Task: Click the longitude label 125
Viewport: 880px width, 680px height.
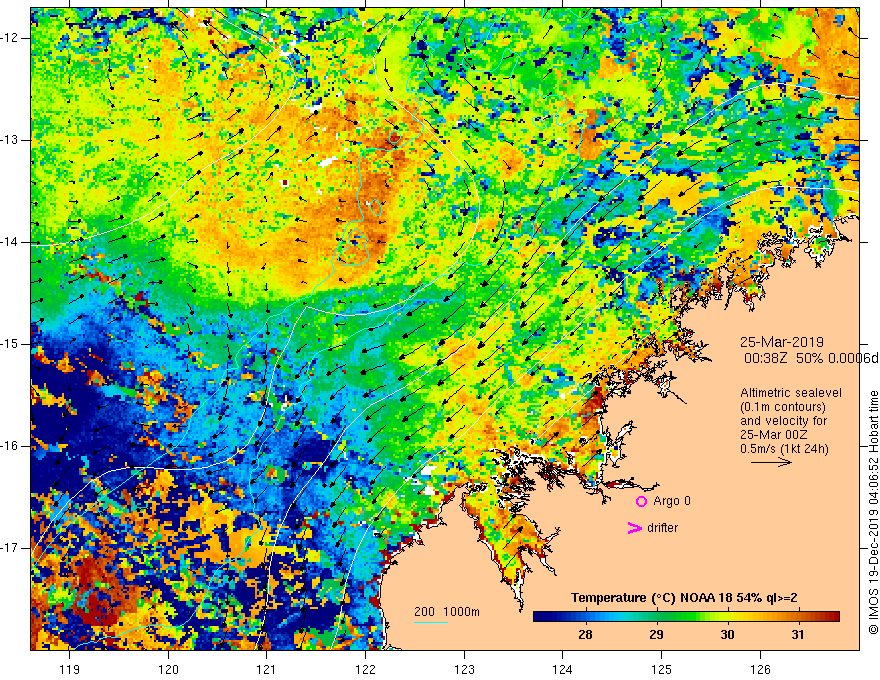Action: pyautogui.click(x=662, y=669)
